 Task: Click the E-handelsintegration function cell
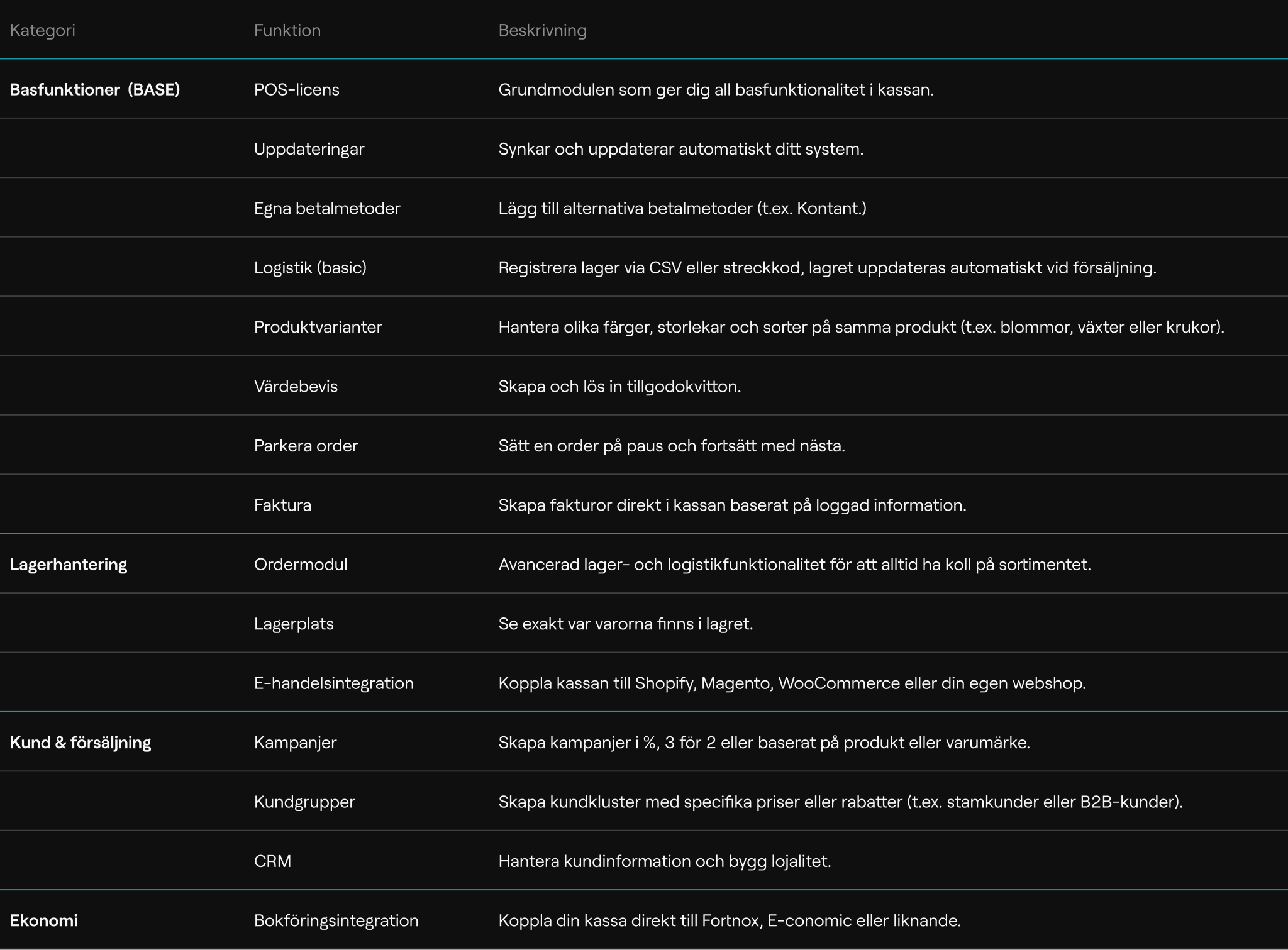(x=333, y=683)
